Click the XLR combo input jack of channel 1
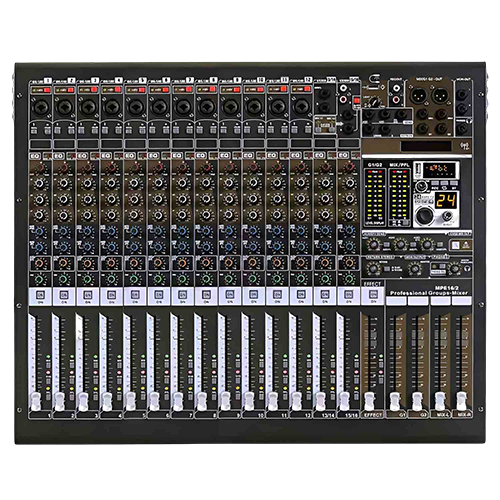 click(x=41, y=107)
